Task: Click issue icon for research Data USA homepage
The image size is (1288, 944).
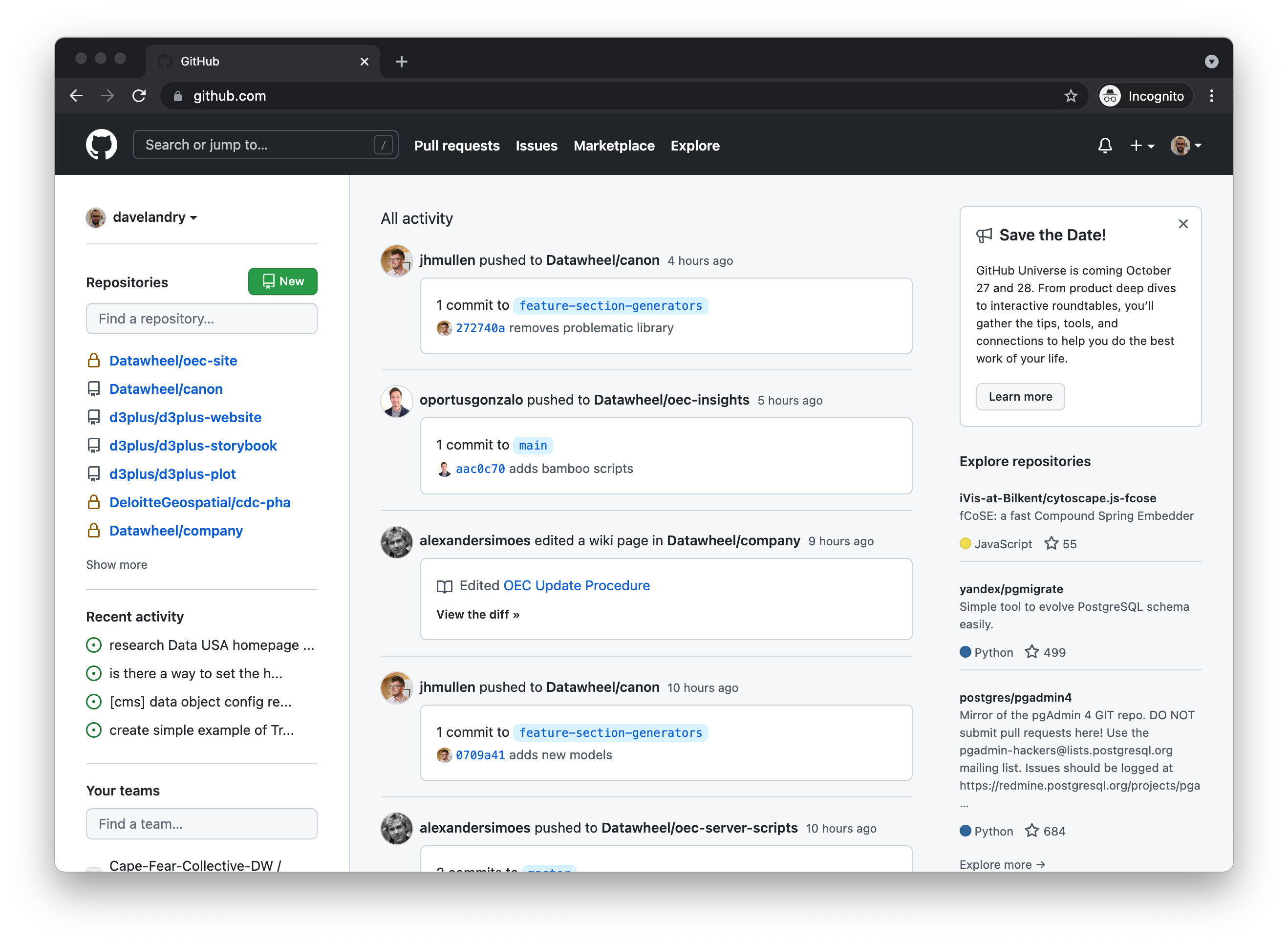Action: click(x=94, y=645)
